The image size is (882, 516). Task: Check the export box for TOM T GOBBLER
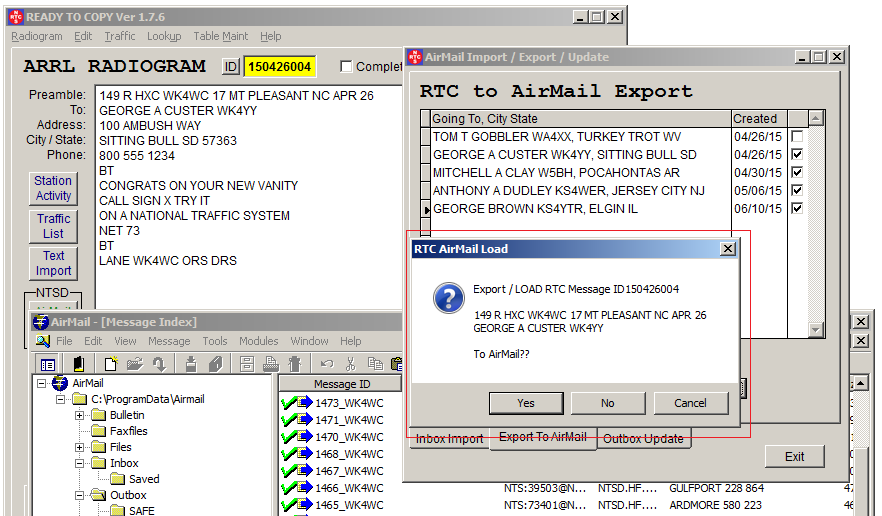796,137
